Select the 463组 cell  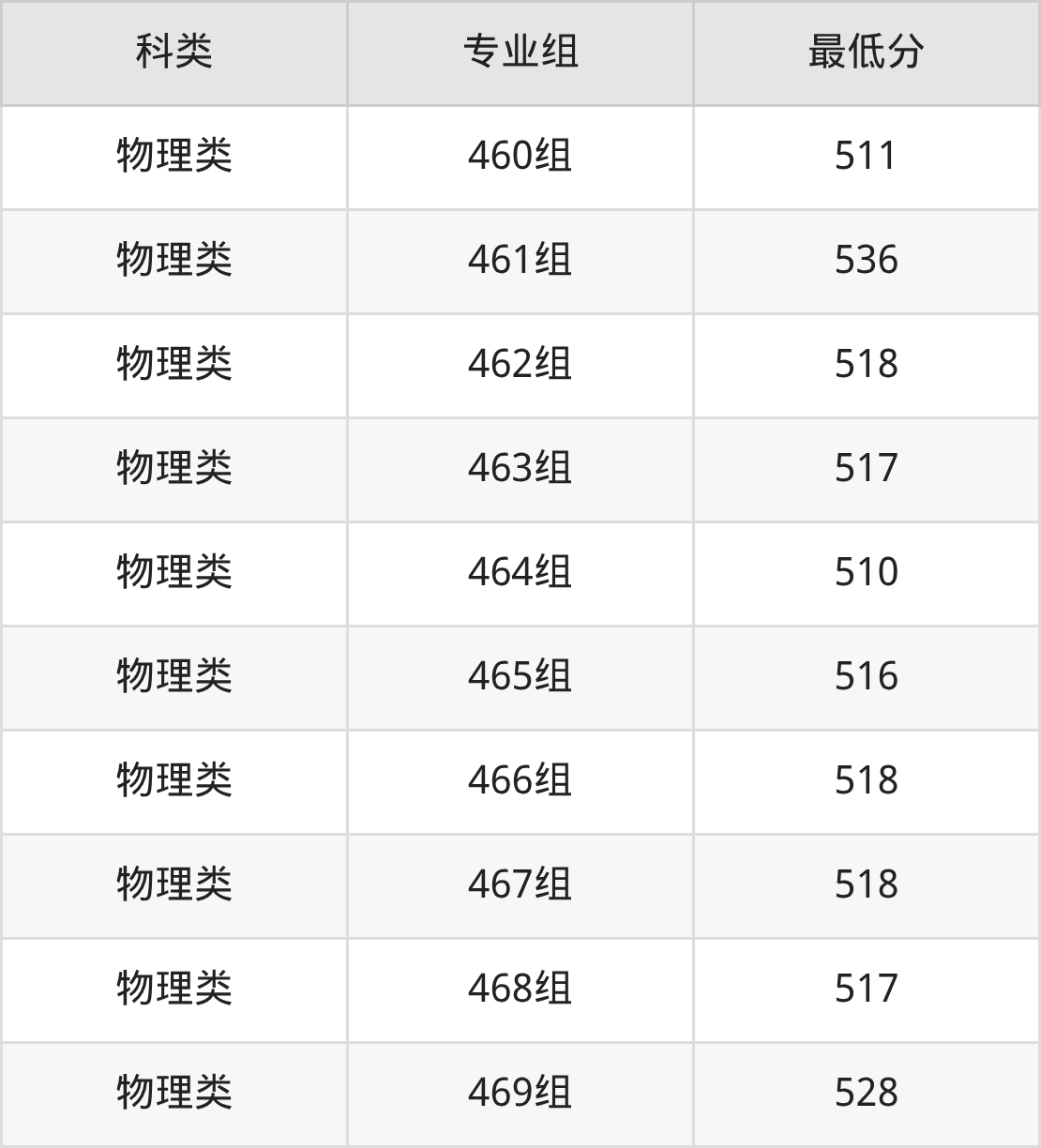click(520, 468)
